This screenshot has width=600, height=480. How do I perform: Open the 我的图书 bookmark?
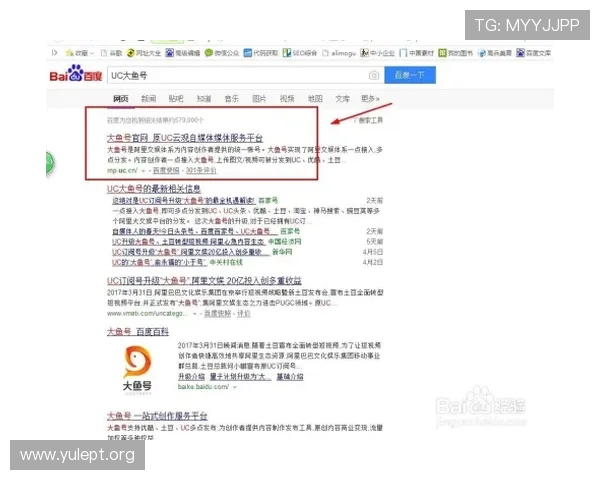(x=456, y=53)
